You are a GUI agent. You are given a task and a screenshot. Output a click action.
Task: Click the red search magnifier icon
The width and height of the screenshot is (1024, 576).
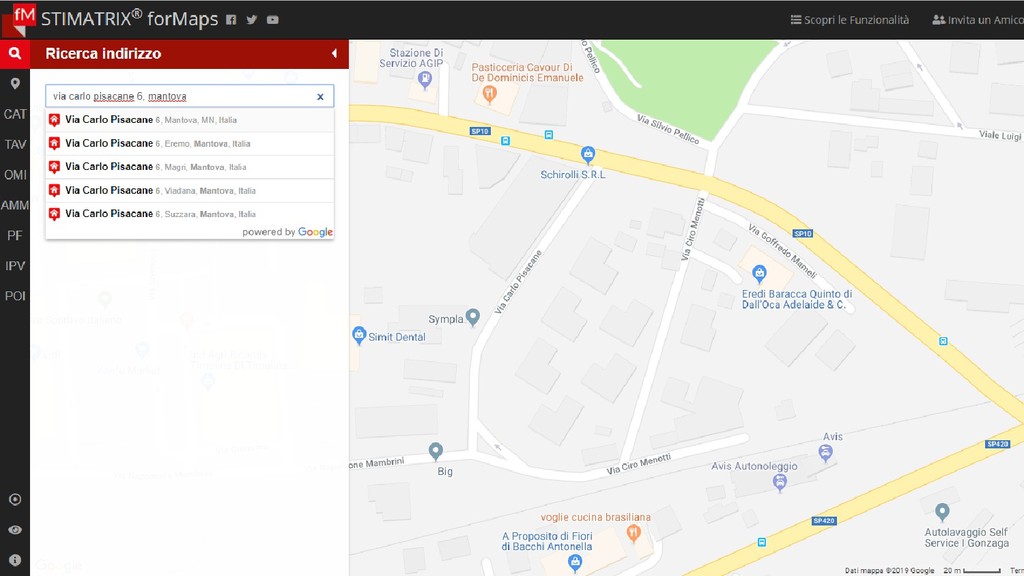pos(15,54)
